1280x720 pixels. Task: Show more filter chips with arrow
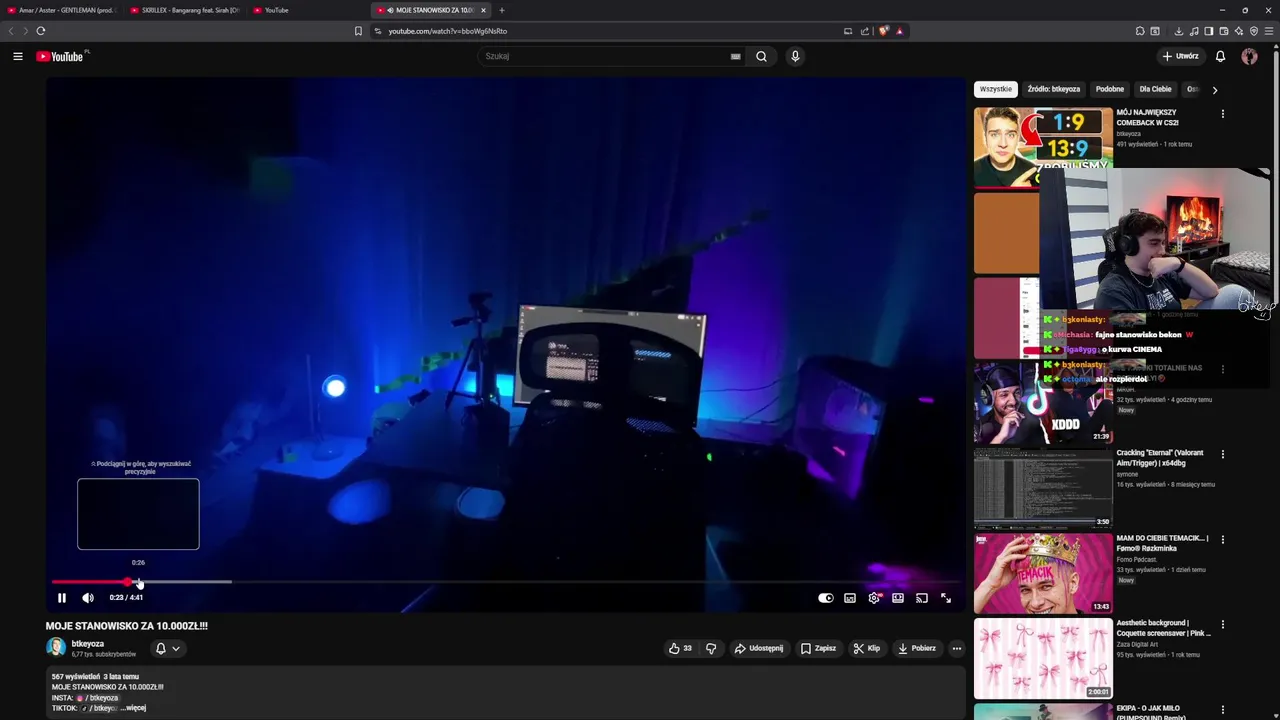pyautogui.click(x=1215, y=90)
